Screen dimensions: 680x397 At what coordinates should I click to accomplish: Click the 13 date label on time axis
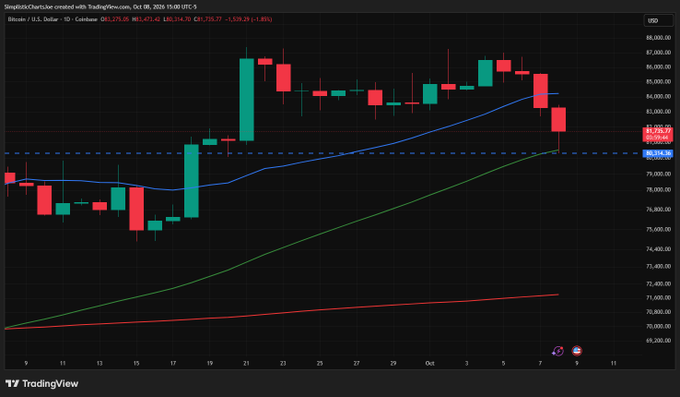tap(99, 363)
